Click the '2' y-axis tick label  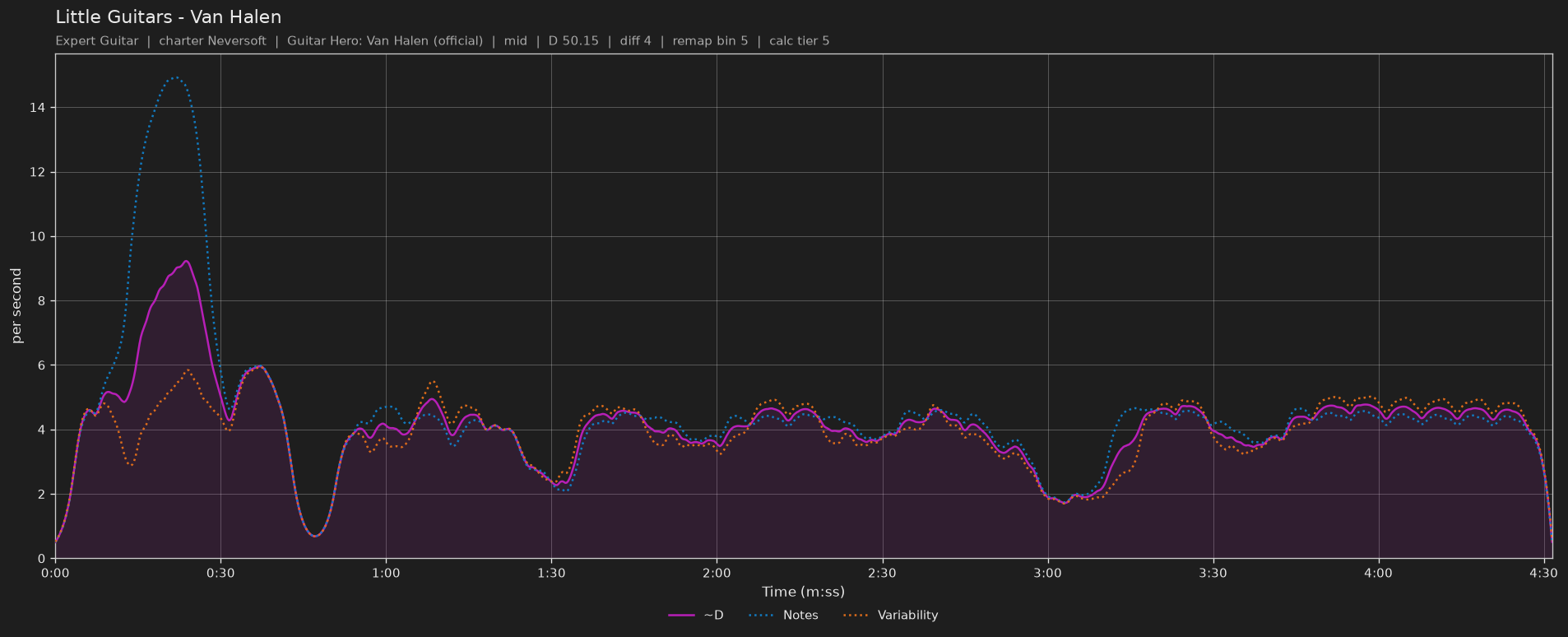[43, 495]
